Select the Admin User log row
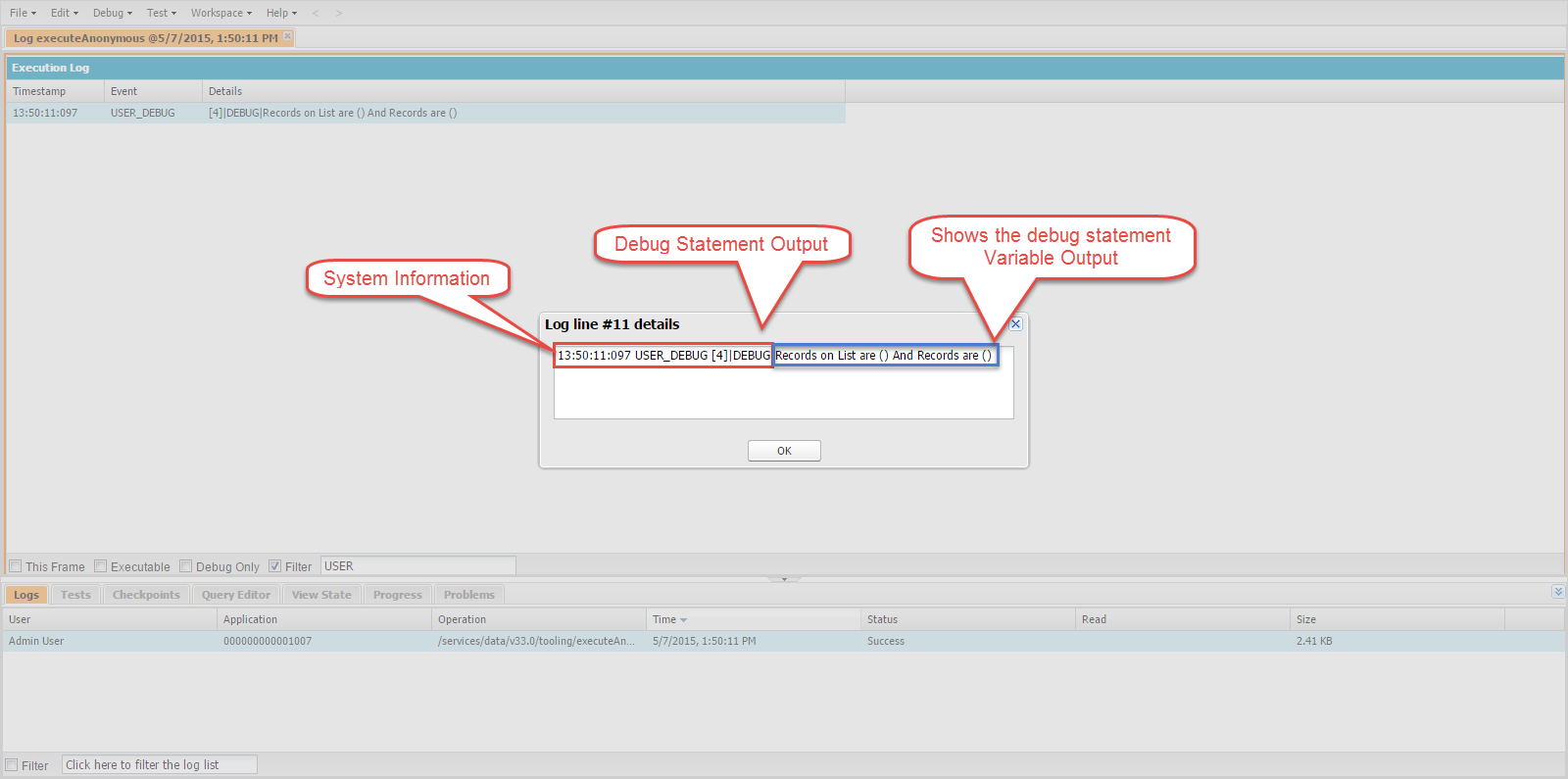The height and width of the screenshot is (779, 1568). pyautogui.click(x=784, y=641)
